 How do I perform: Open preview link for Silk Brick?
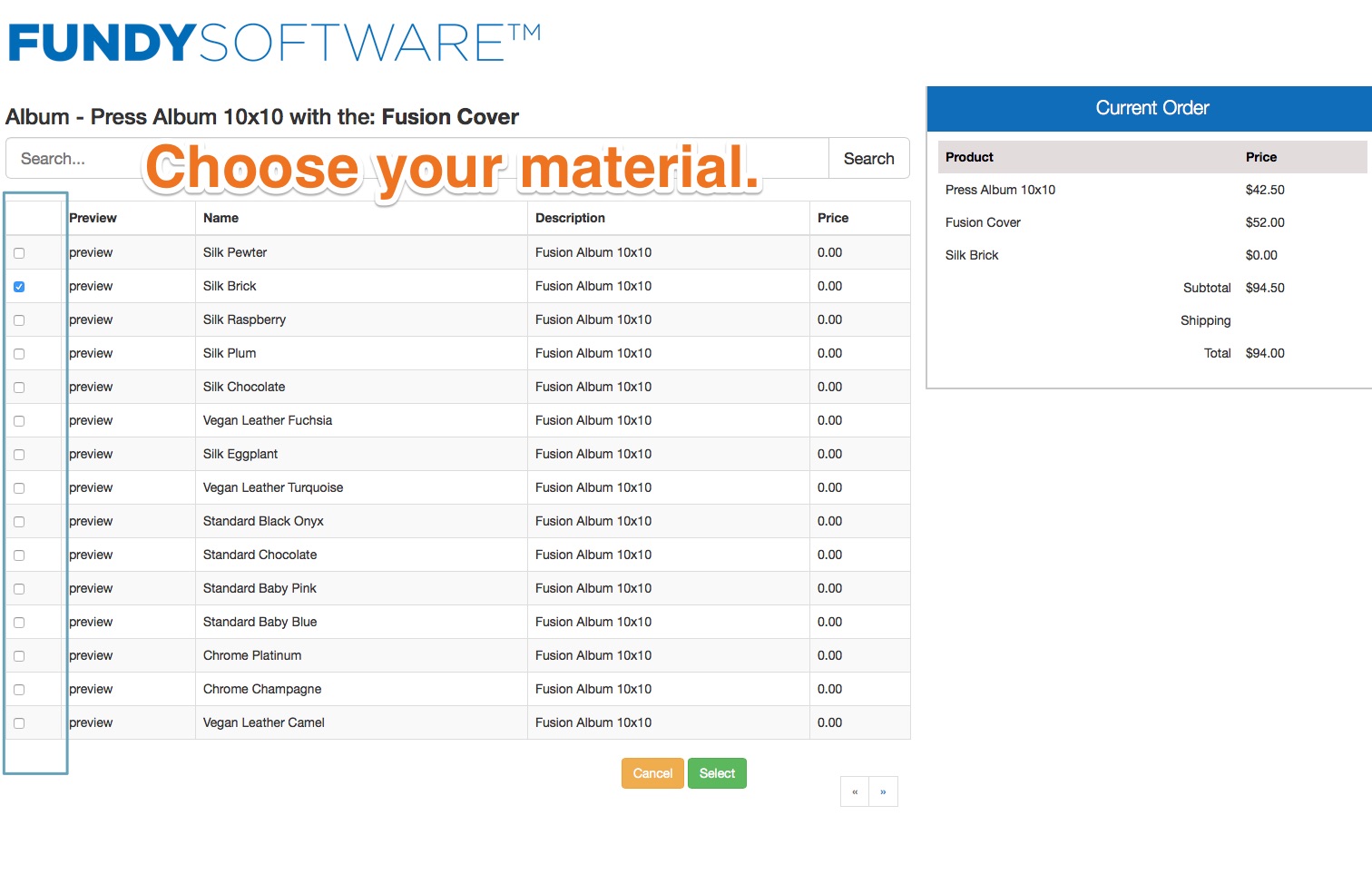91,286
